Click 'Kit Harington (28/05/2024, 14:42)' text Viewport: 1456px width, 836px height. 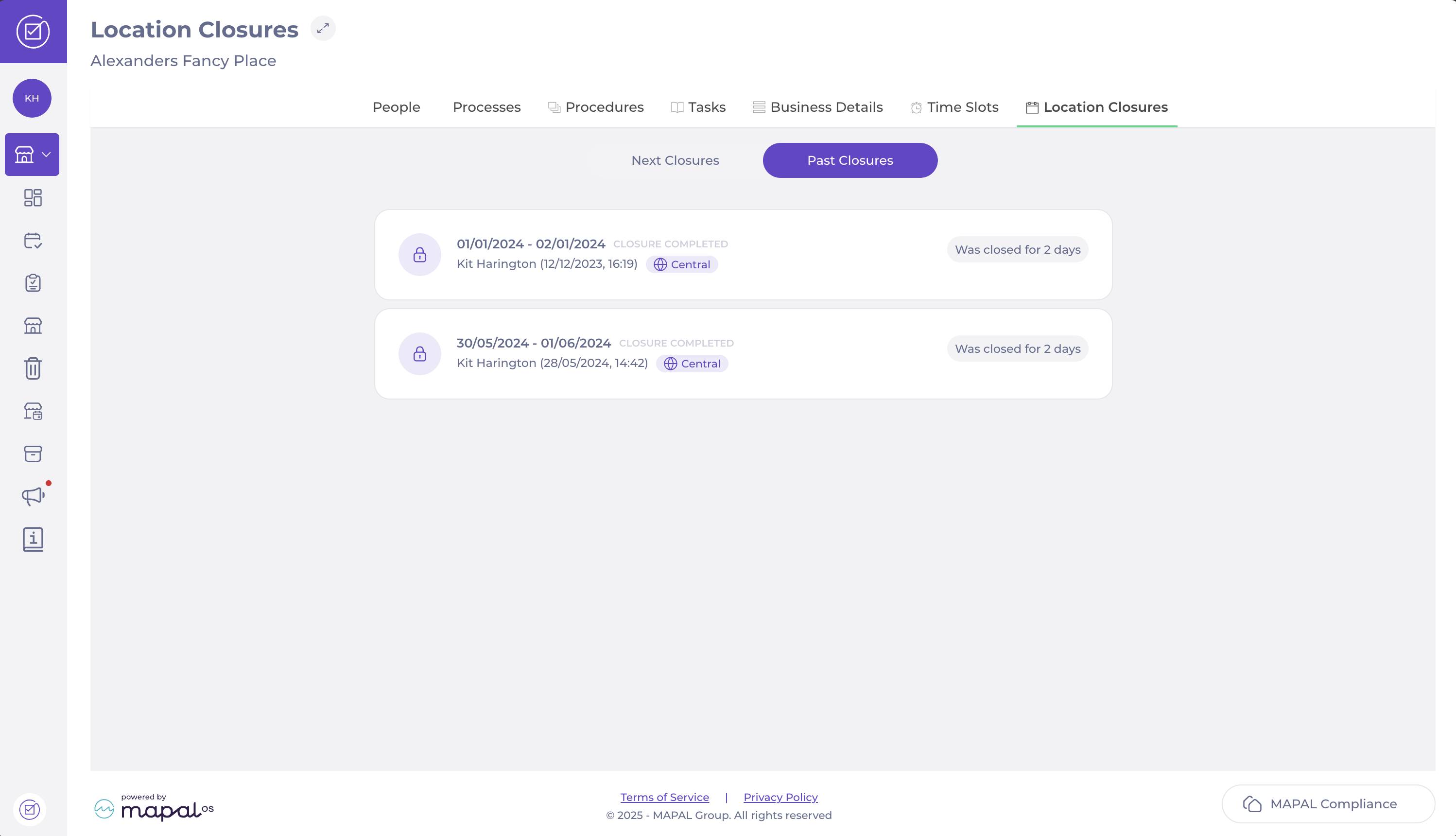552,364
